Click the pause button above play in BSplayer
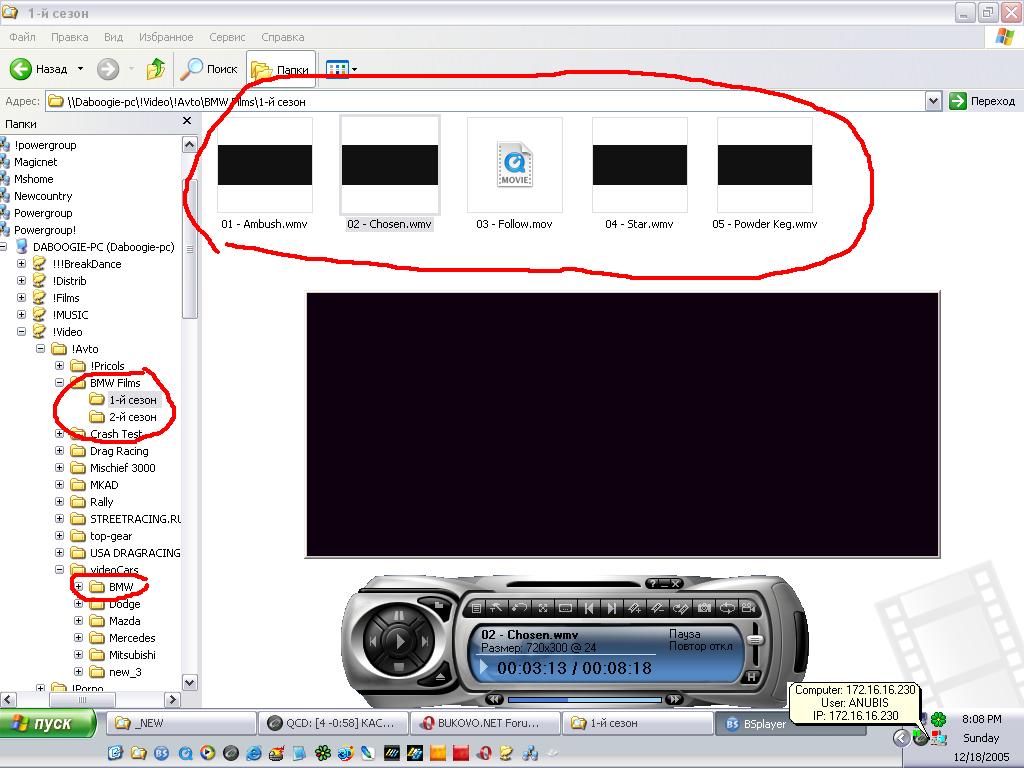This screenshot has height=768, width=1024. point(398,616)
